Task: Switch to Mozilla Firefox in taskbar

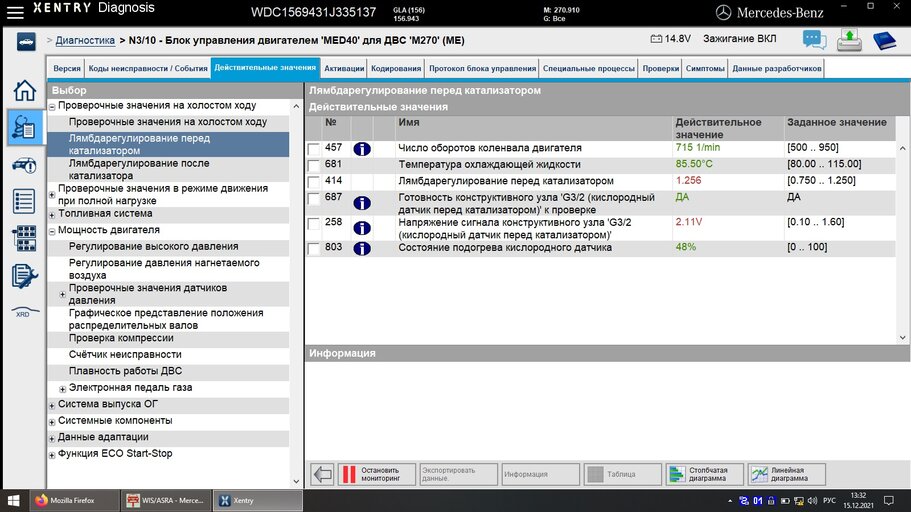Action: pyautogui.click(x=75, y=500)
